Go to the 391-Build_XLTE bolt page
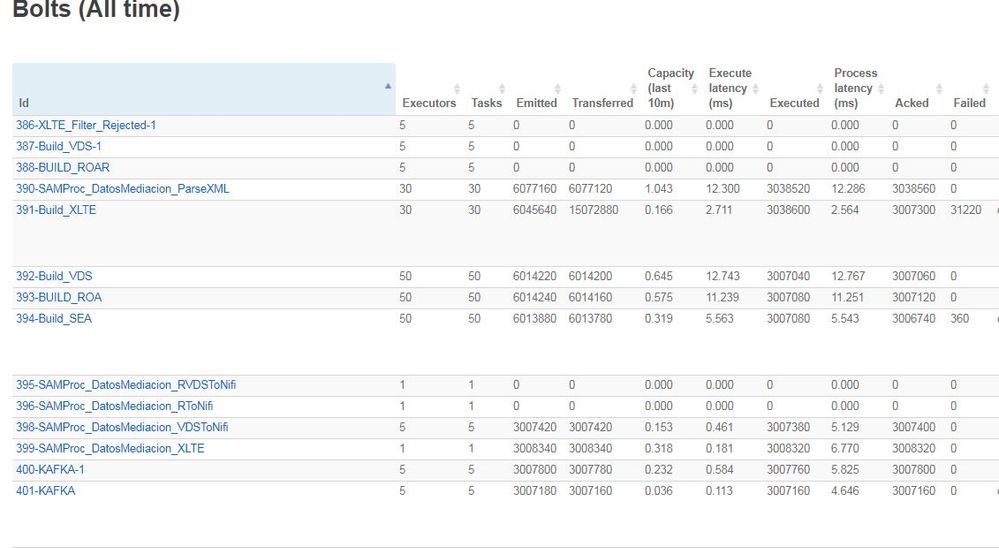The width and height of the screenshot is (999, 548). click(x=56, y=210)
